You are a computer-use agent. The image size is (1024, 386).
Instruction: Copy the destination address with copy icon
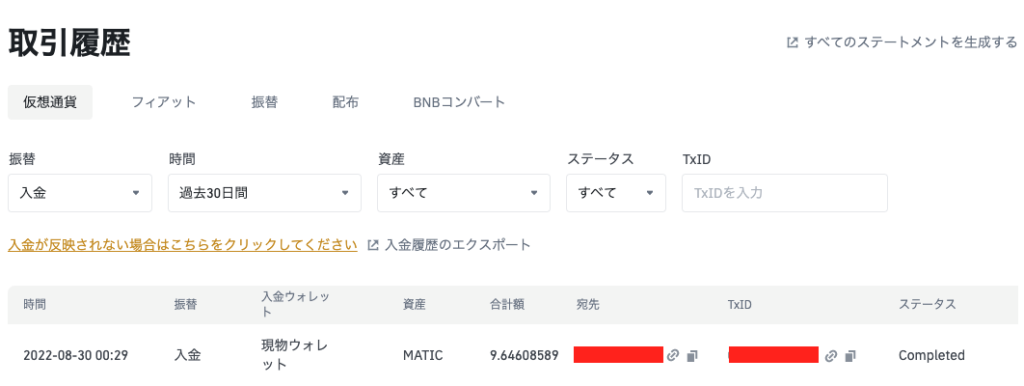(x=692, y=355)
